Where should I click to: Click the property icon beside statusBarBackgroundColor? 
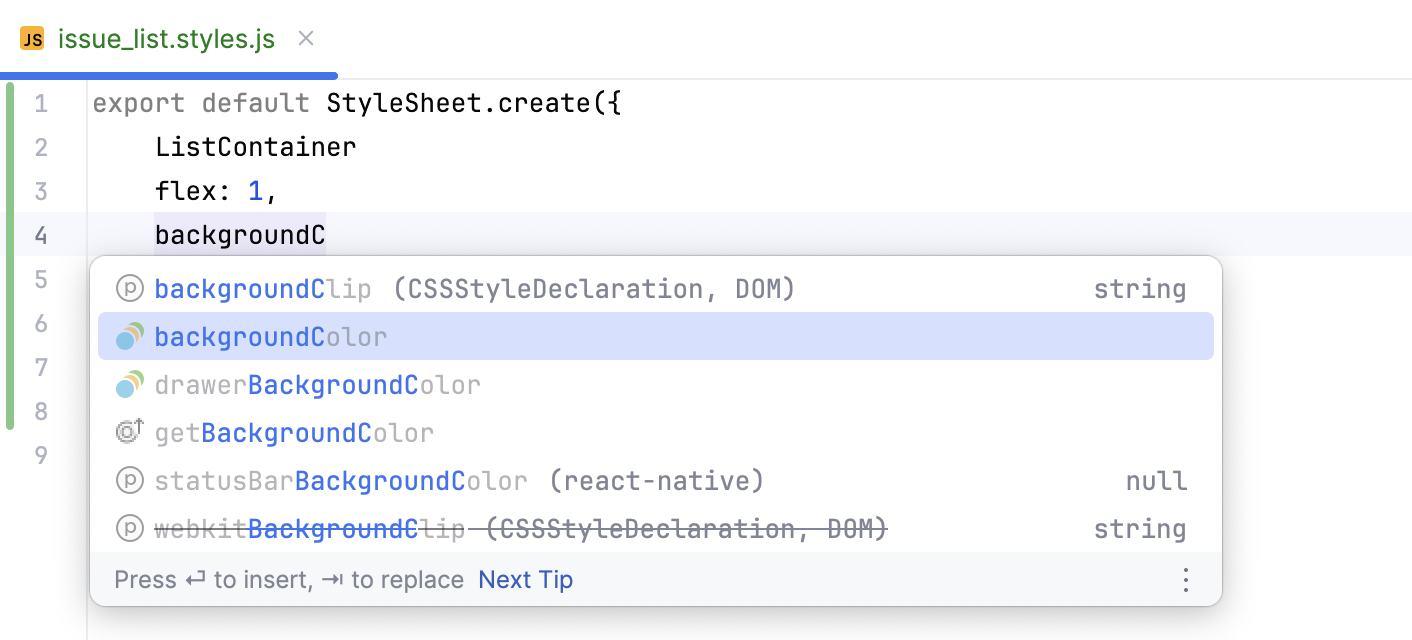tap(129, 480)
